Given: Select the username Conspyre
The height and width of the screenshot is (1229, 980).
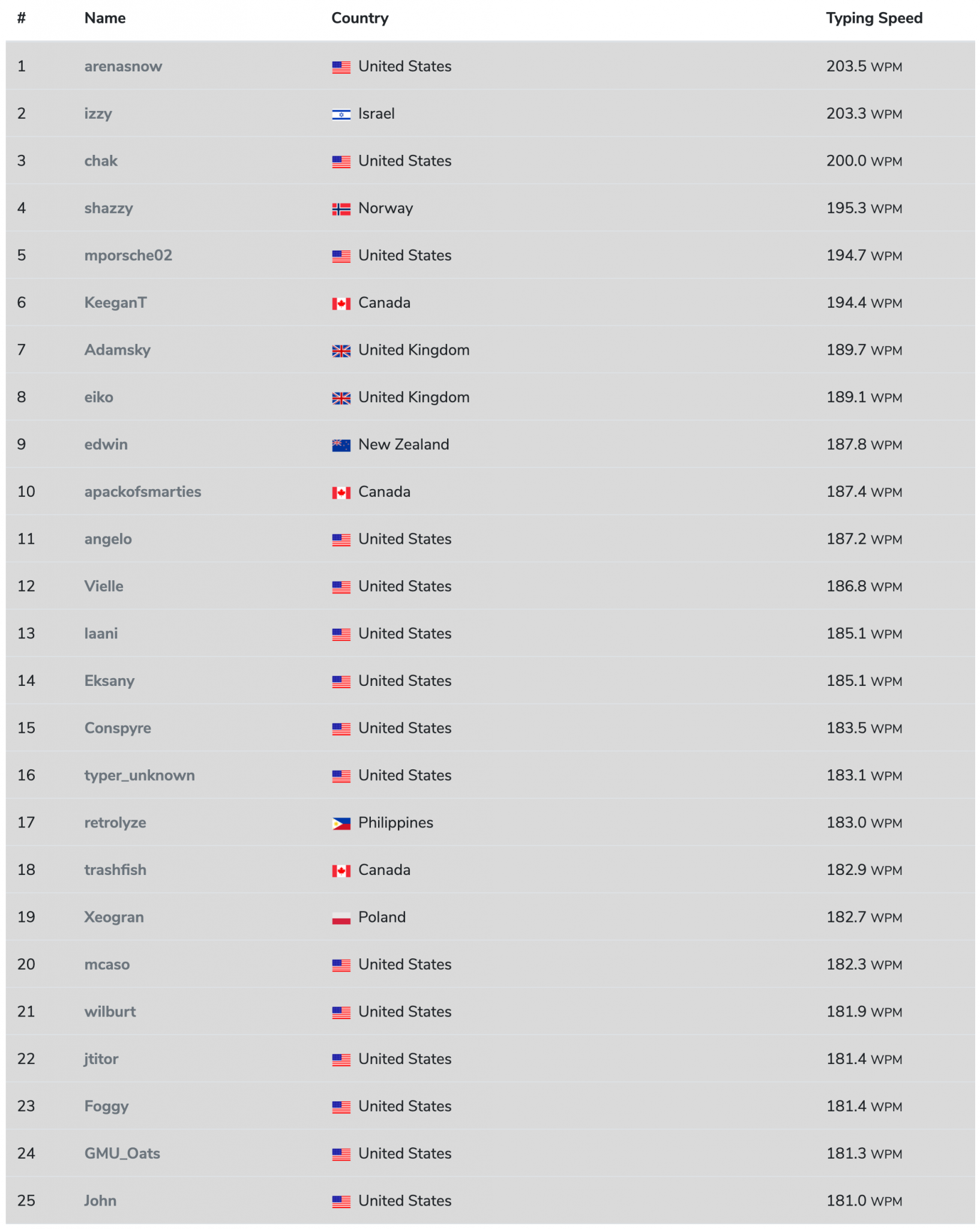Looking at the screenshot, I should click(x=118, y=728).
